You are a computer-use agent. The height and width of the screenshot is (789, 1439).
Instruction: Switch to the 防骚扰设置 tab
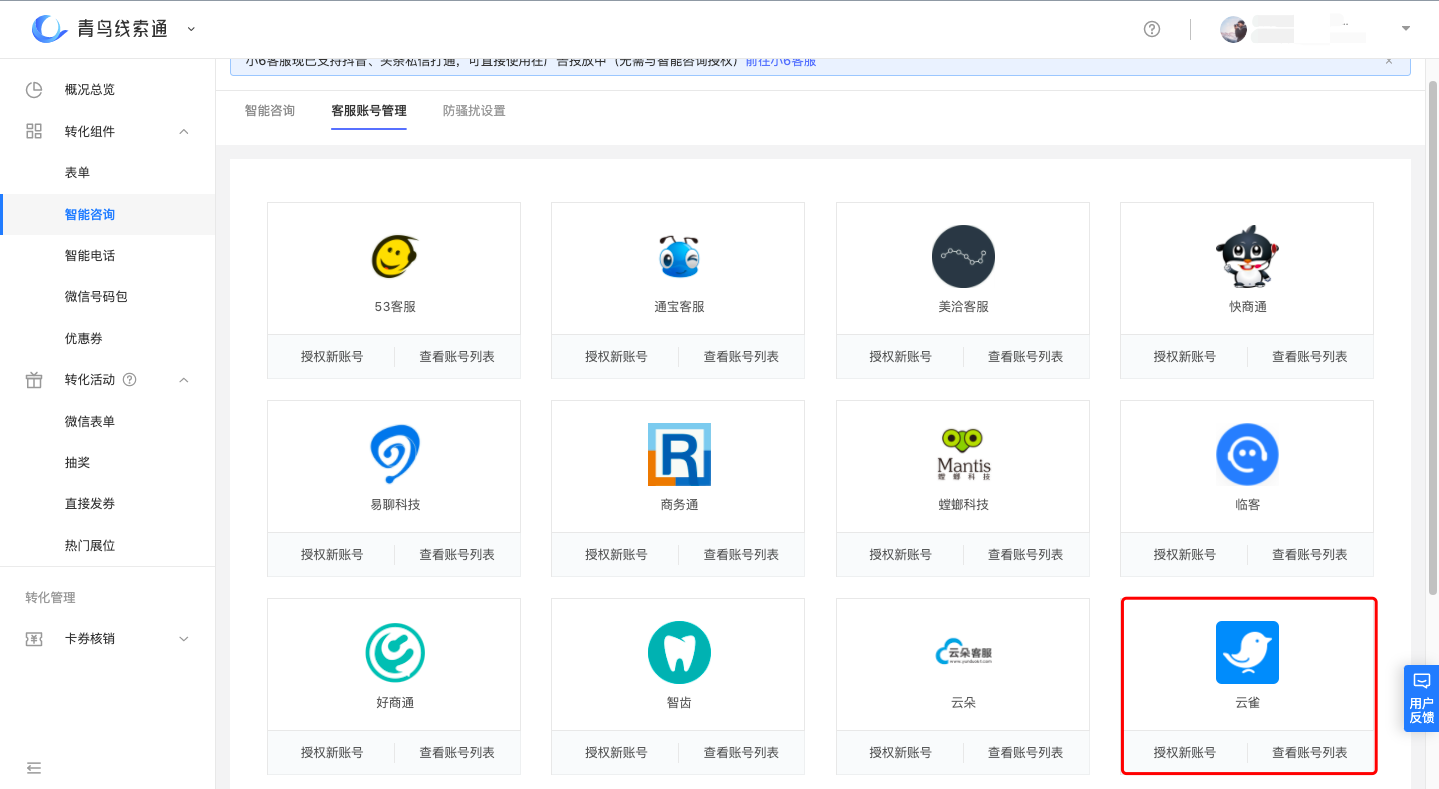click(x=473, y=111)
